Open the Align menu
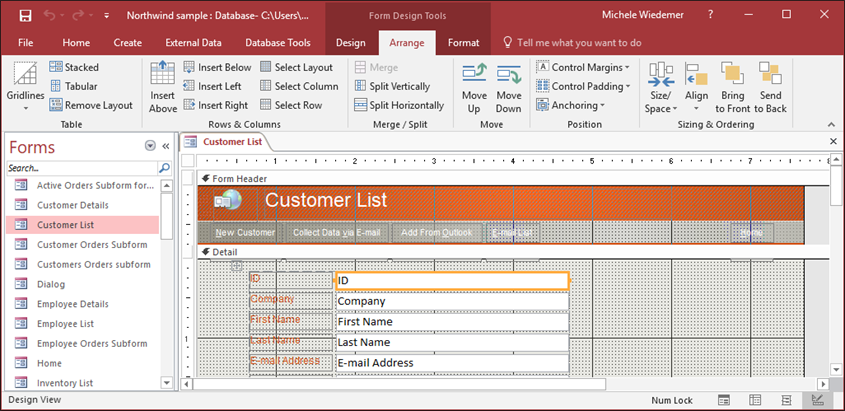This screenshot has width=845, height=411. pos(696,88)
